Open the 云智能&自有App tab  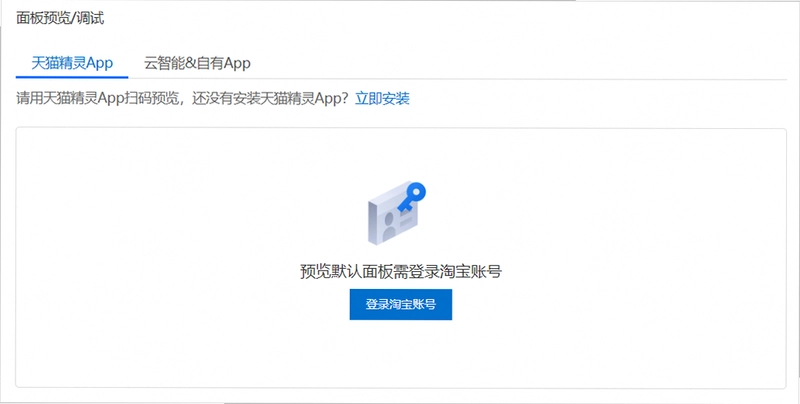click(197, 63)
